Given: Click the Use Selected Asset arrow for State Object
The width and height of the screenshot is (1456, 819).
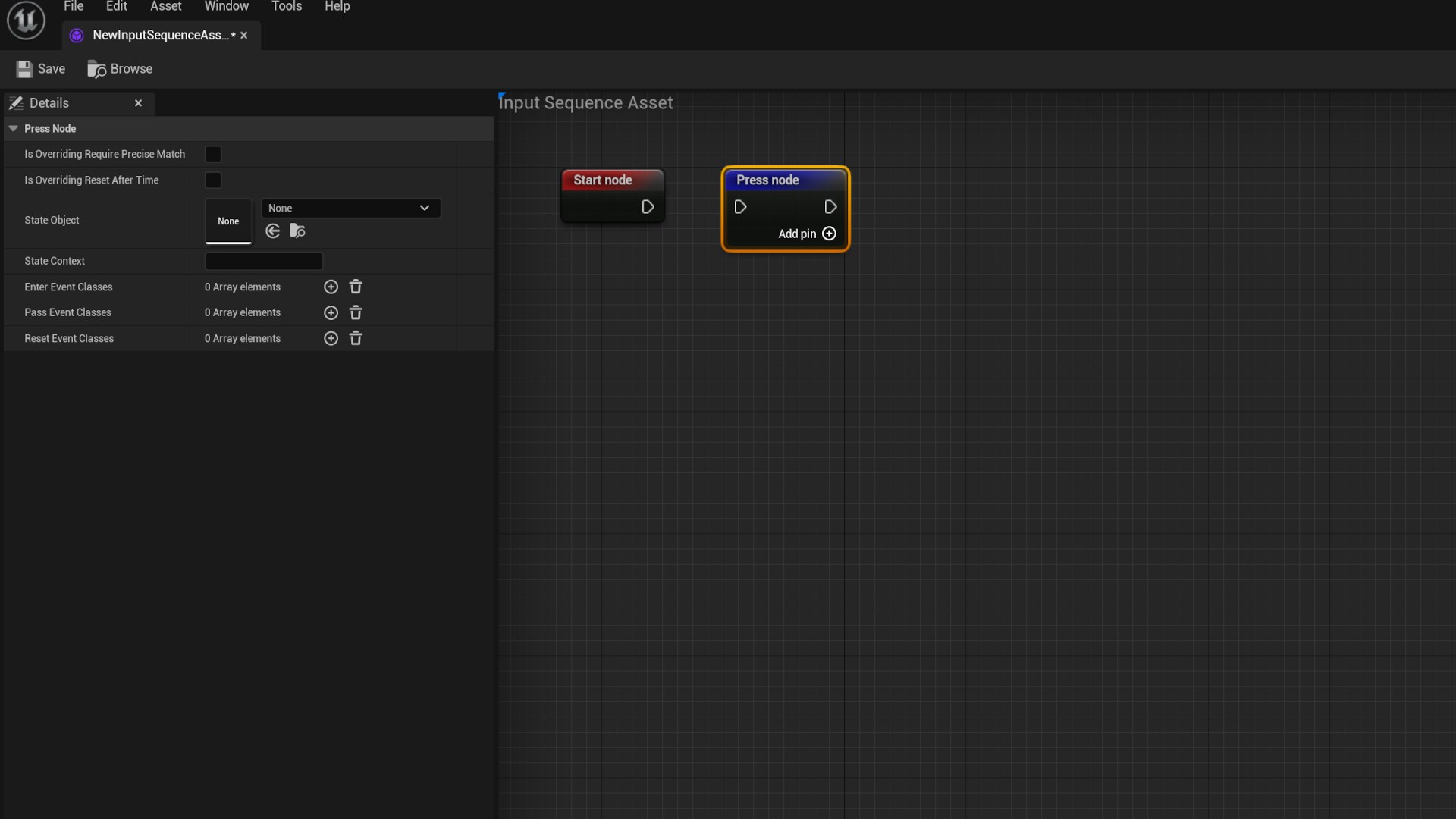Looking at the screenshot, I should 272,231.
